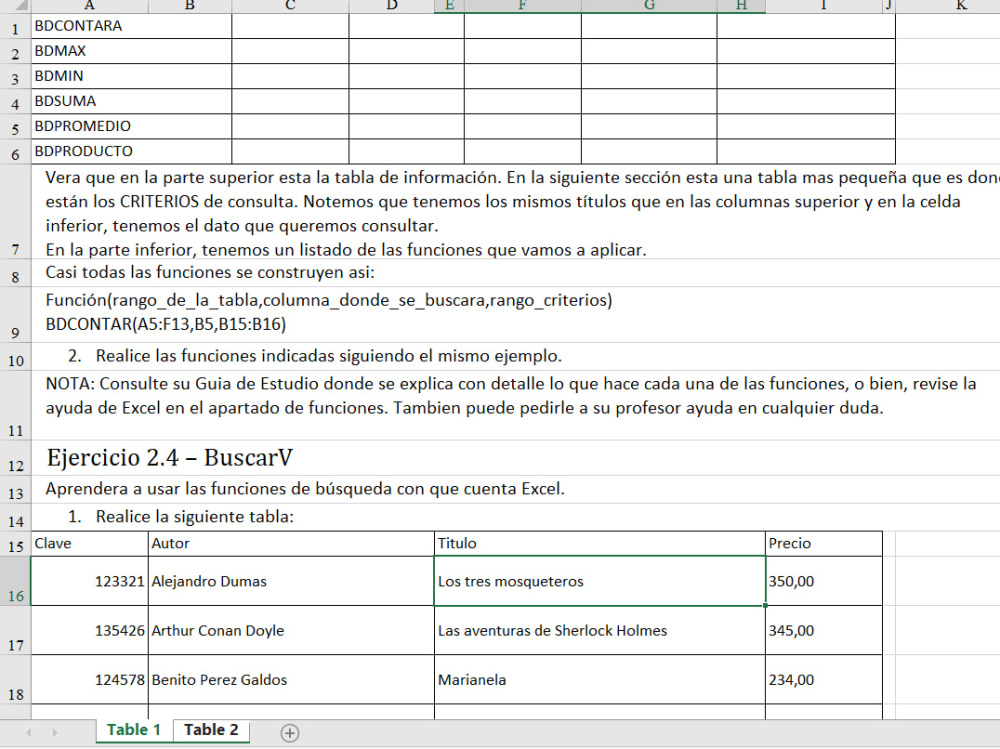The width and height of the screenshot is (1000, 749).
Task: Select column K header
Action: 961,6
